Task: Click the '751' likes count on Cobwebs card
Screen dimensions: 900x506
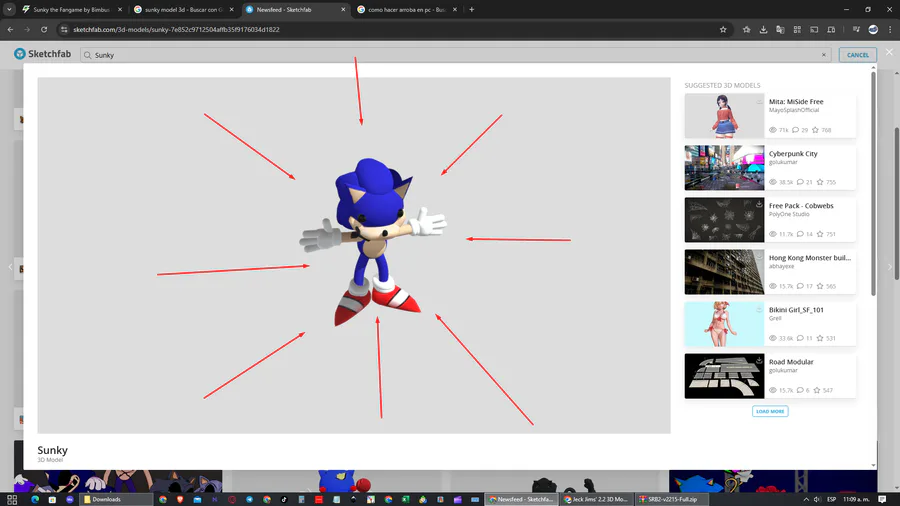Action: click(x=831, y=234)
